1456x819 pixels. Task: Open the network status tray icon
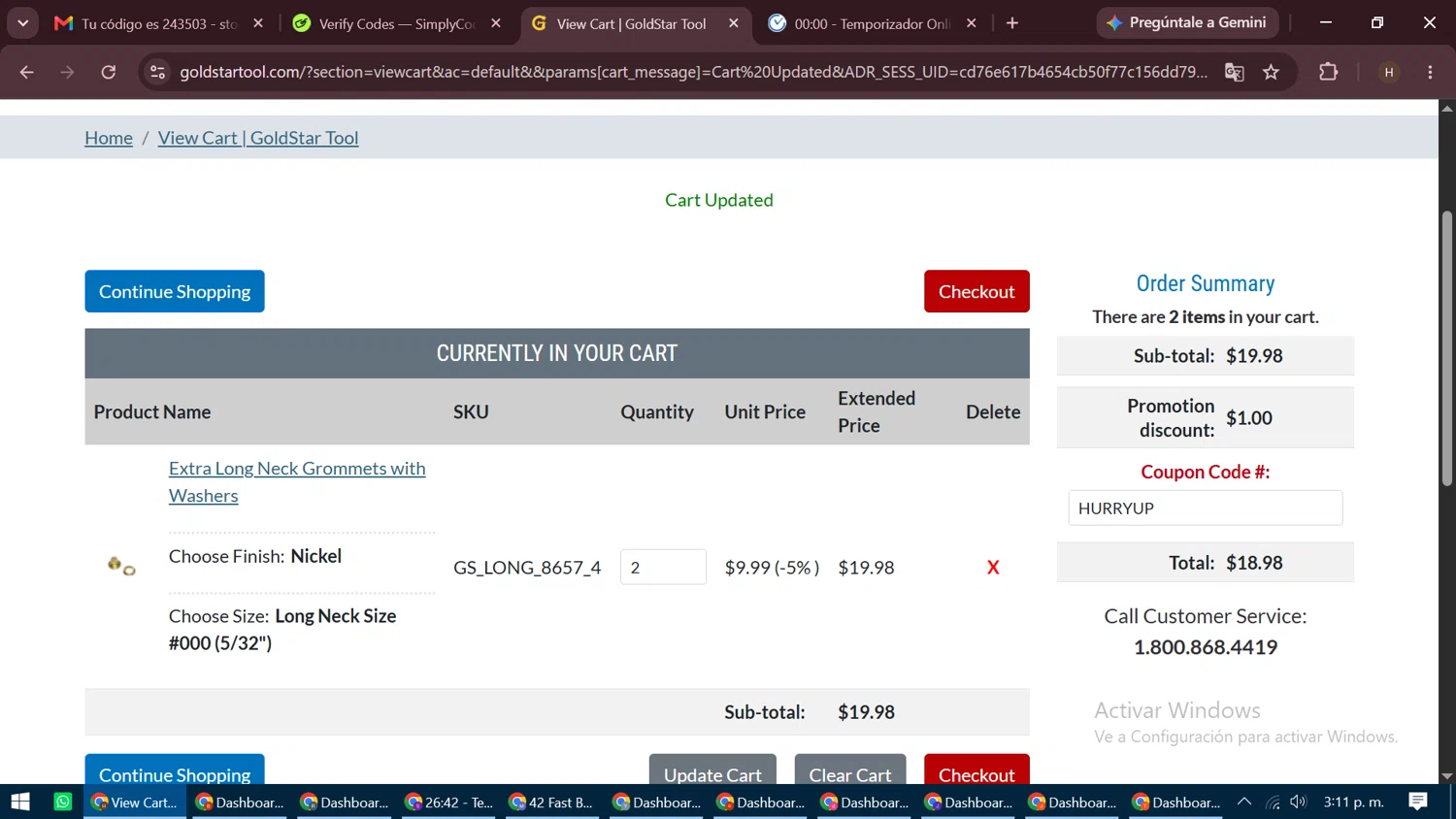coord(1273,802)
